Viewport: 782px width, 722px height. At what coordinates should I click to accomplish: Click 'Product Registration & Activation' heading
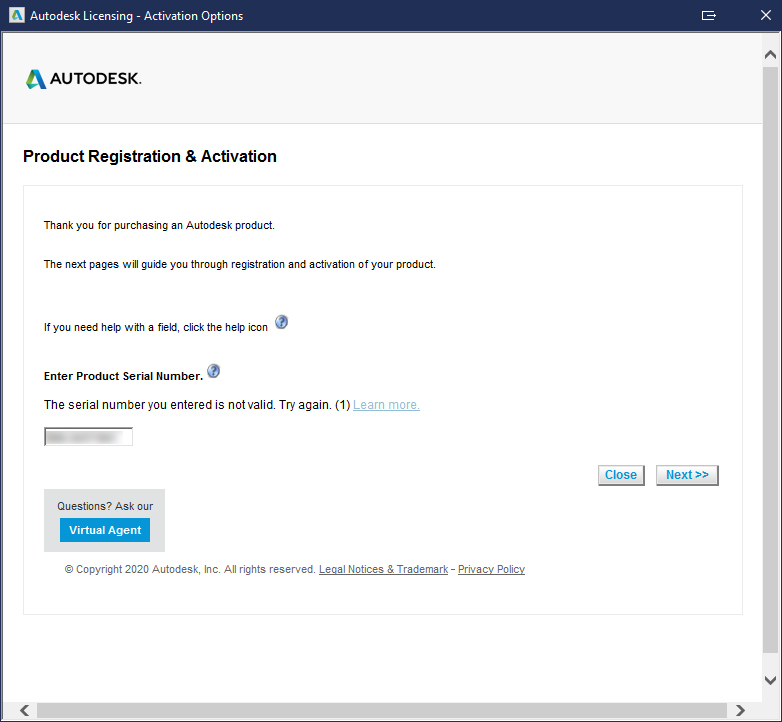[150, 157]
